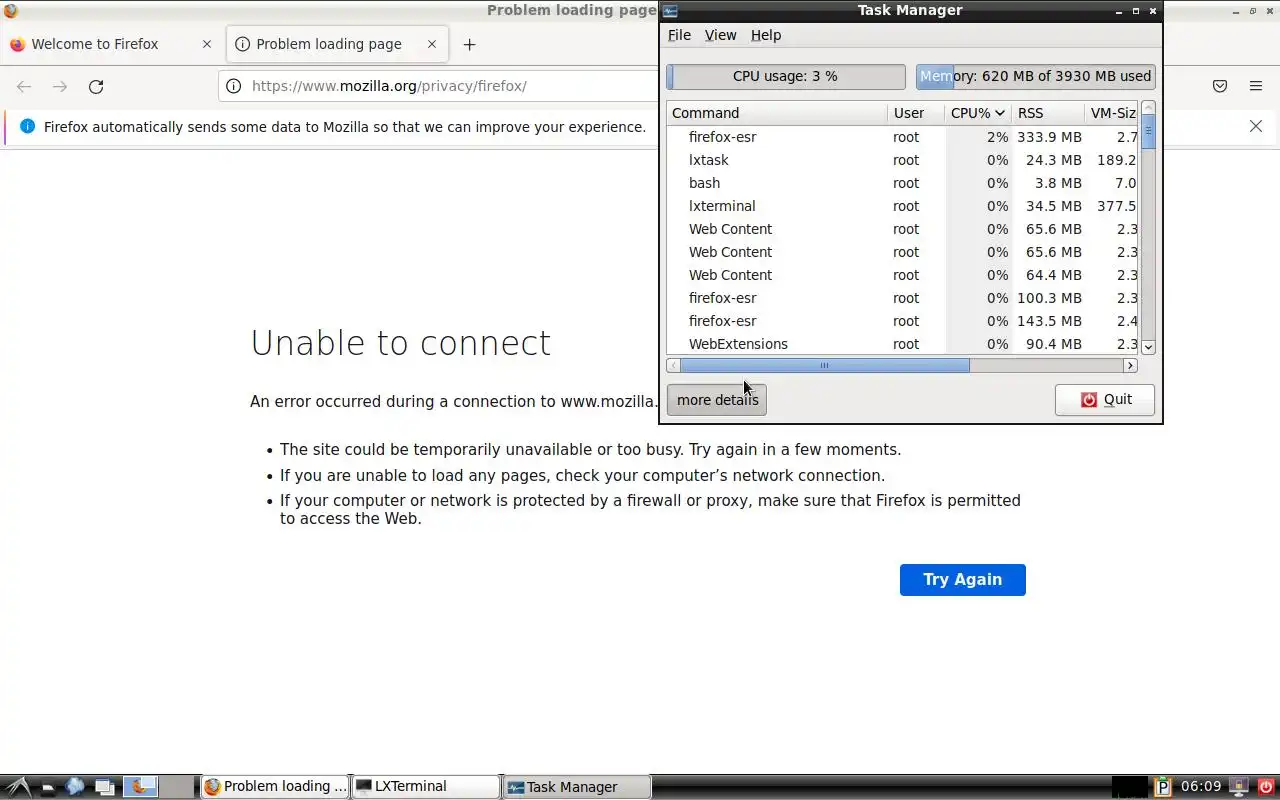Click process list scroll up arrow

pos(1148,108)
